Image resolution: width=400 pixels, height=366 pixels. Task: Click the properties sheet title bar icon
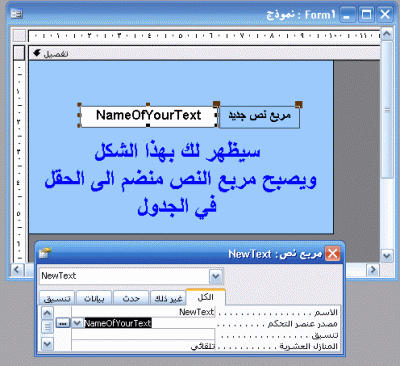coord(45,253)
